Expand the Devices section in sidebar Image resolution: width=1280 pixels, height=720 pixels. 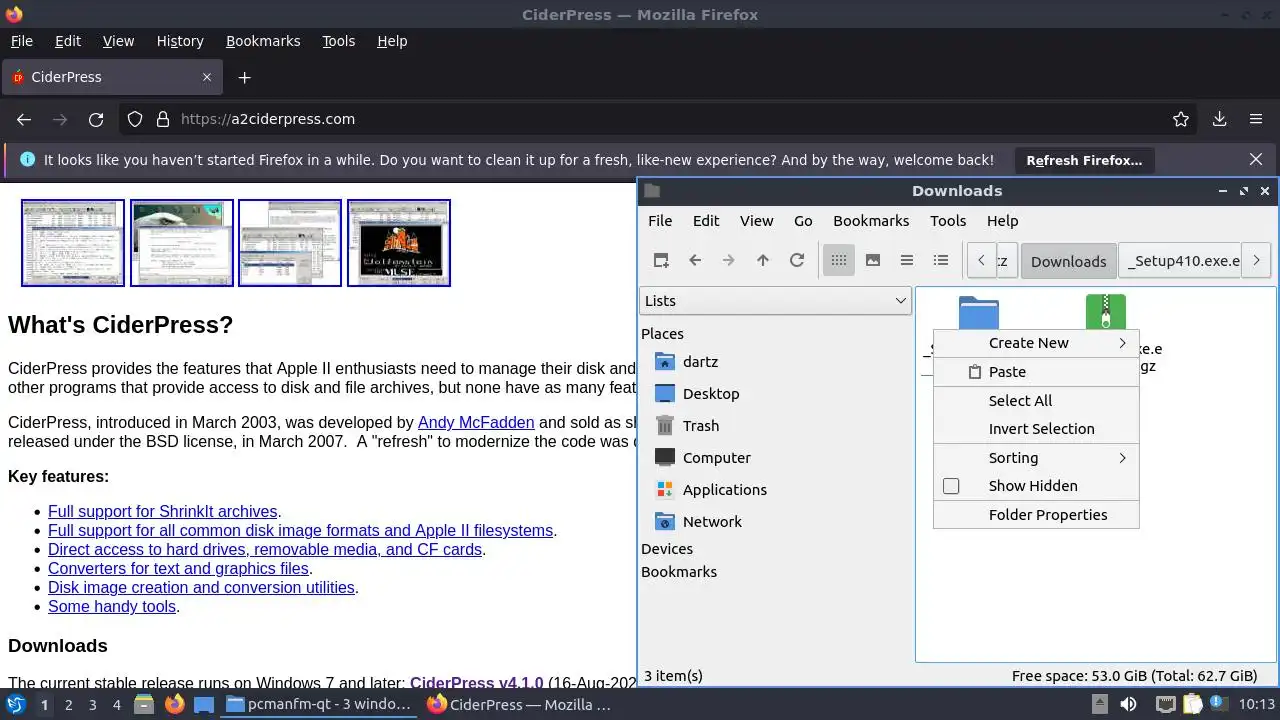point(667,549)
